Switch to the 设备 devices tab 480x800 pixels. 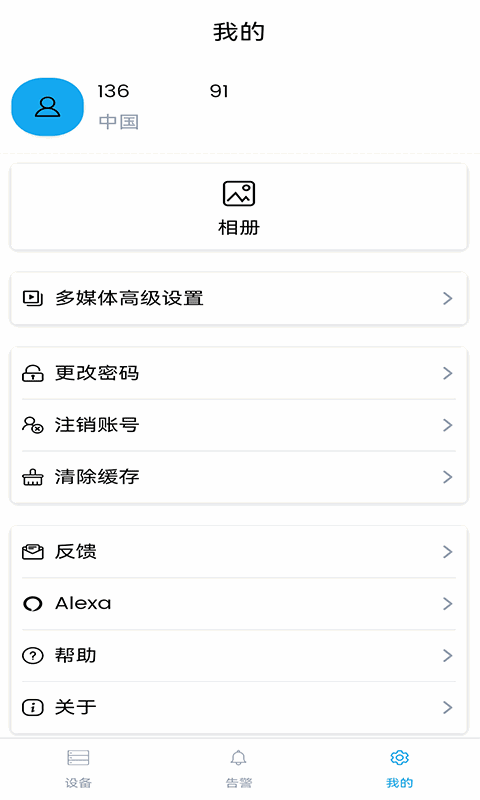(x=79, y=768)
